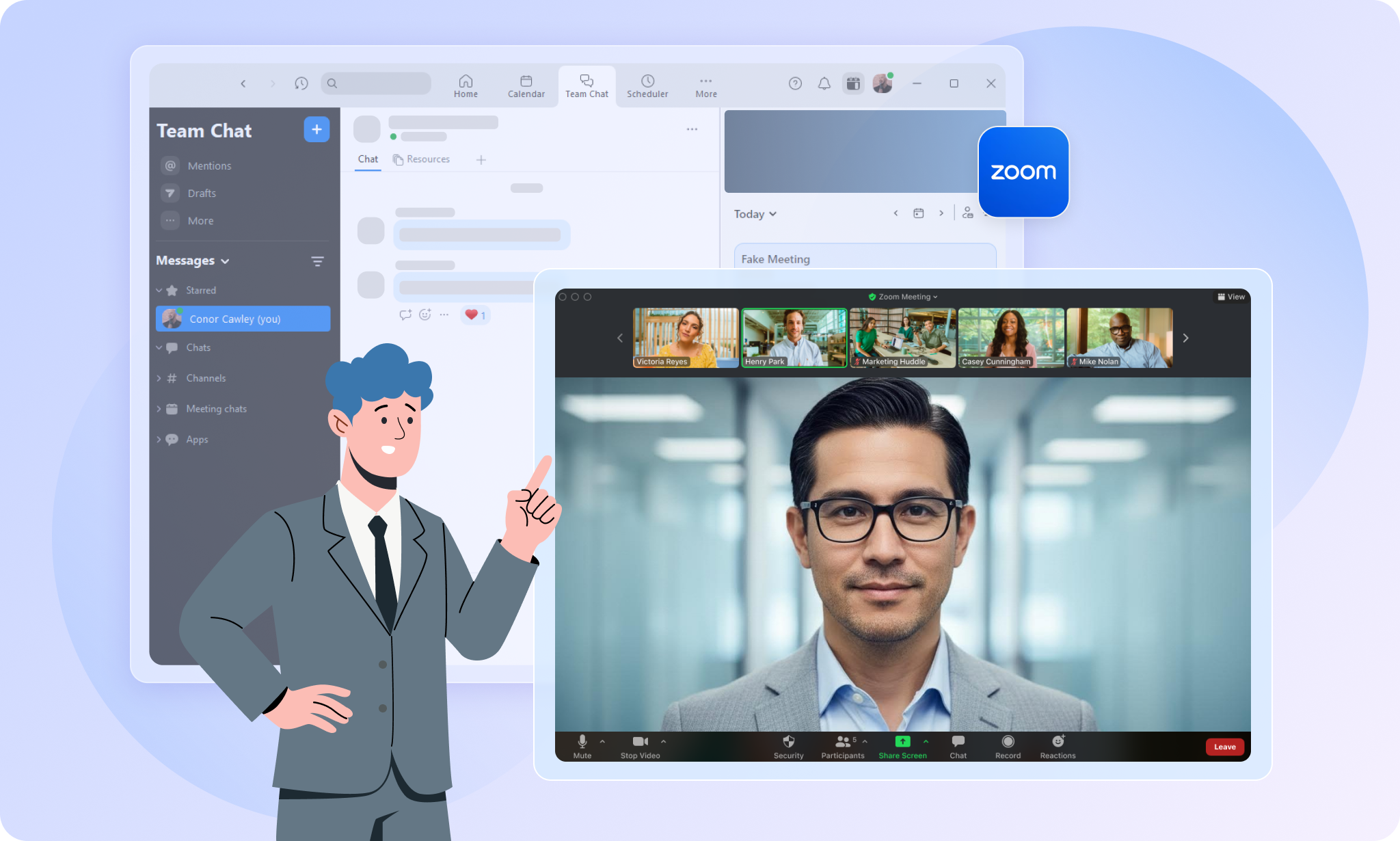Image resolution: width=1400 pixels, height=841 pixels.
Task: Create a new chat with the plus button
Action: tap(317, 129)
